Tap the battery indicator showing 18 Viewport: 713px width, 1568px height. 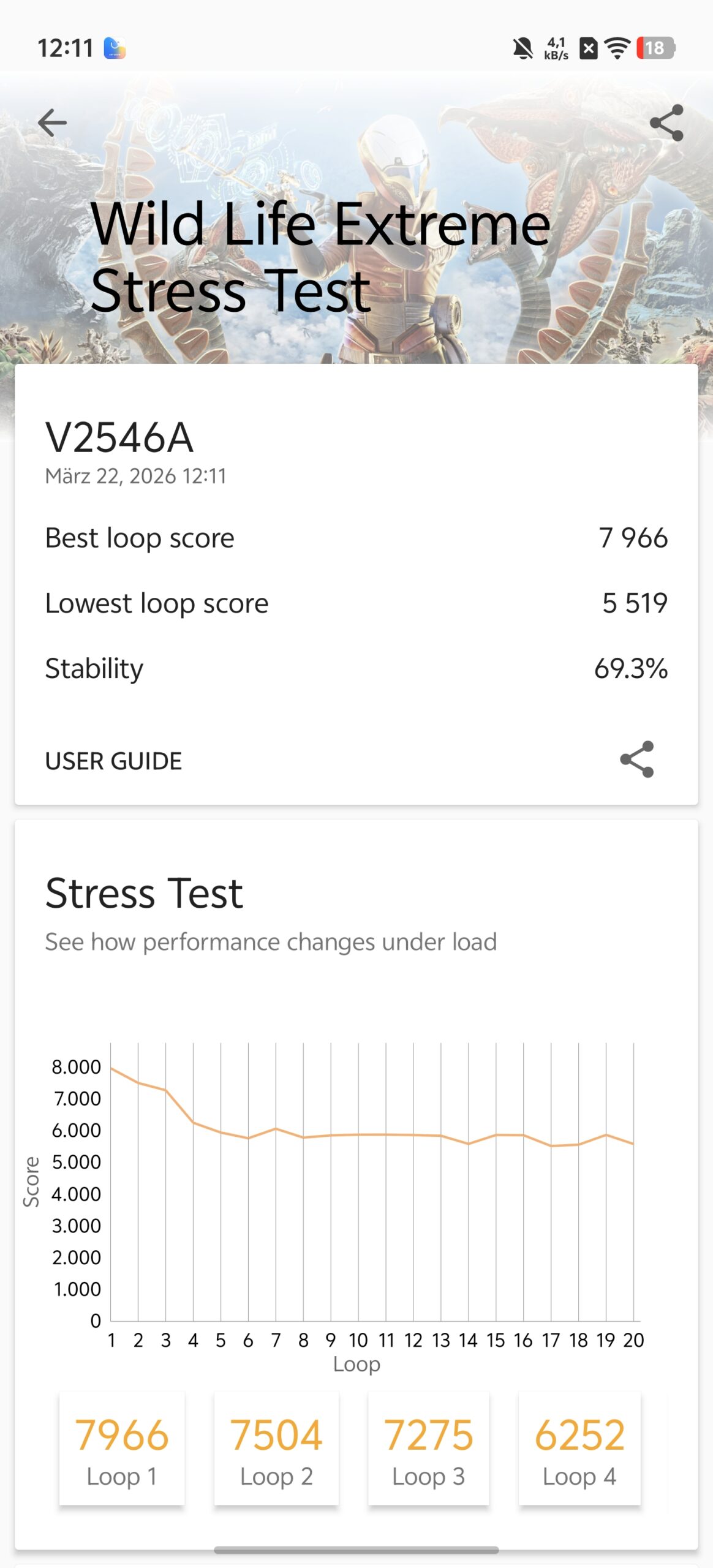[655, 48]
